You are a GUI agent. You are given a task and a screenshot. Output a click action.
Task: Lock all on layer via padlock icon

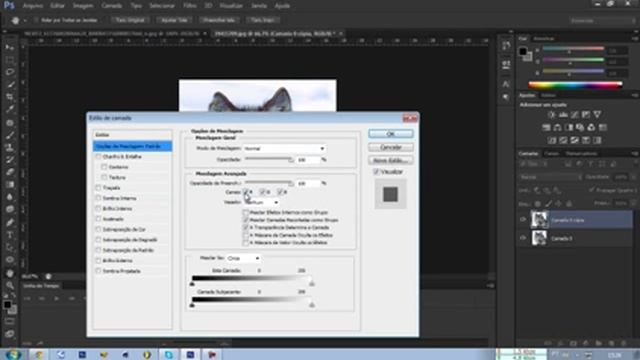[569, 204]
